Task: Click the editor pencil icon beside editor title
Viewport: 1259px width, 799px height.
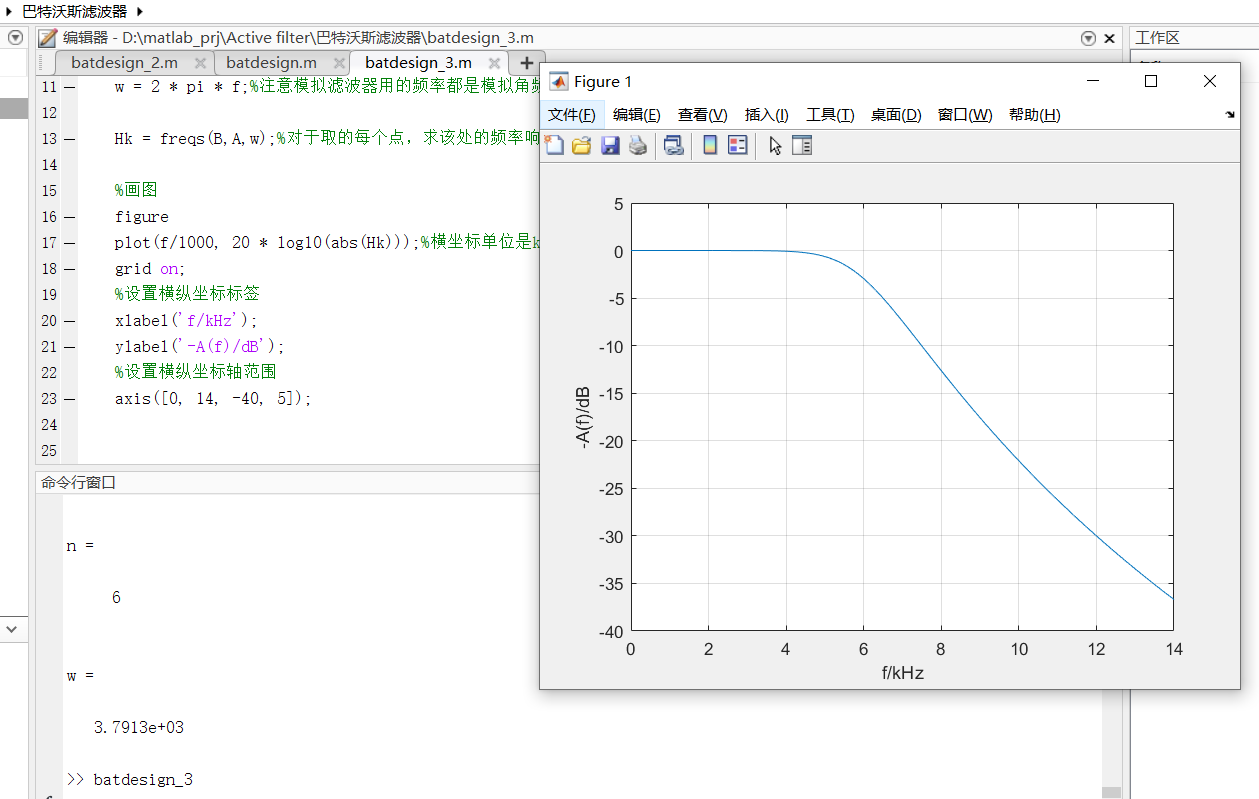Action: [47, 38]
